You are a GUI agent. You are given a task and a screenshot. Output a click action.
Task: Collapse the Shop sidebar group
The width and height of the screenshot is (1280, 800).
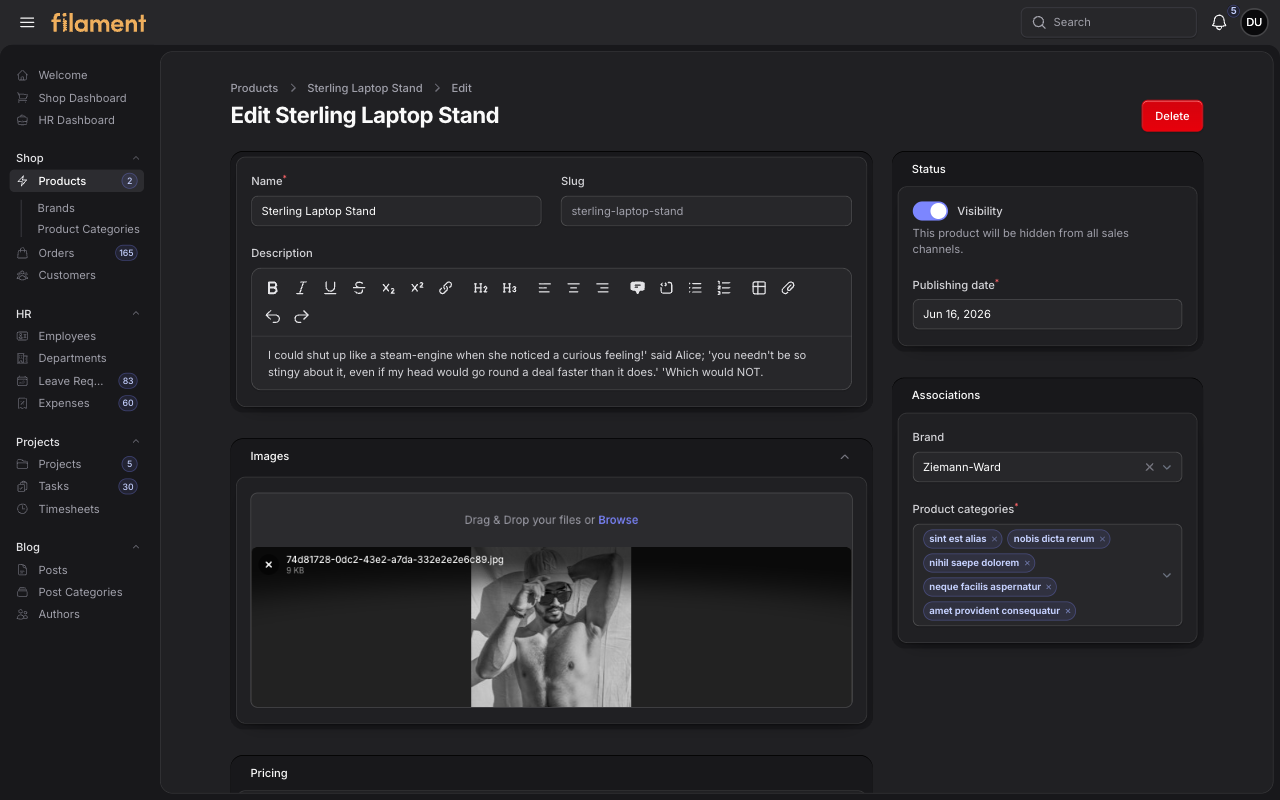(x=136, y=158)
